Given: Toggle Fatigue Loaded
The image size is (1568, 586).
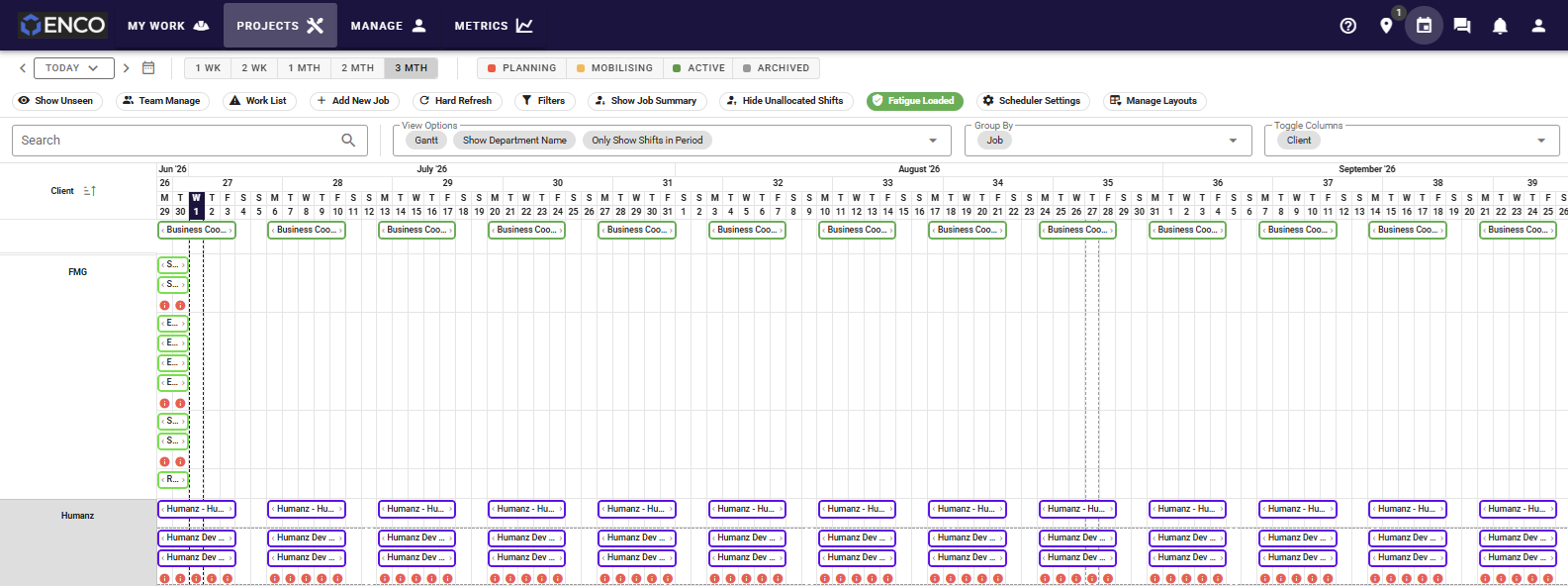Looking at the screenshot, I should [x=914, y=101].
